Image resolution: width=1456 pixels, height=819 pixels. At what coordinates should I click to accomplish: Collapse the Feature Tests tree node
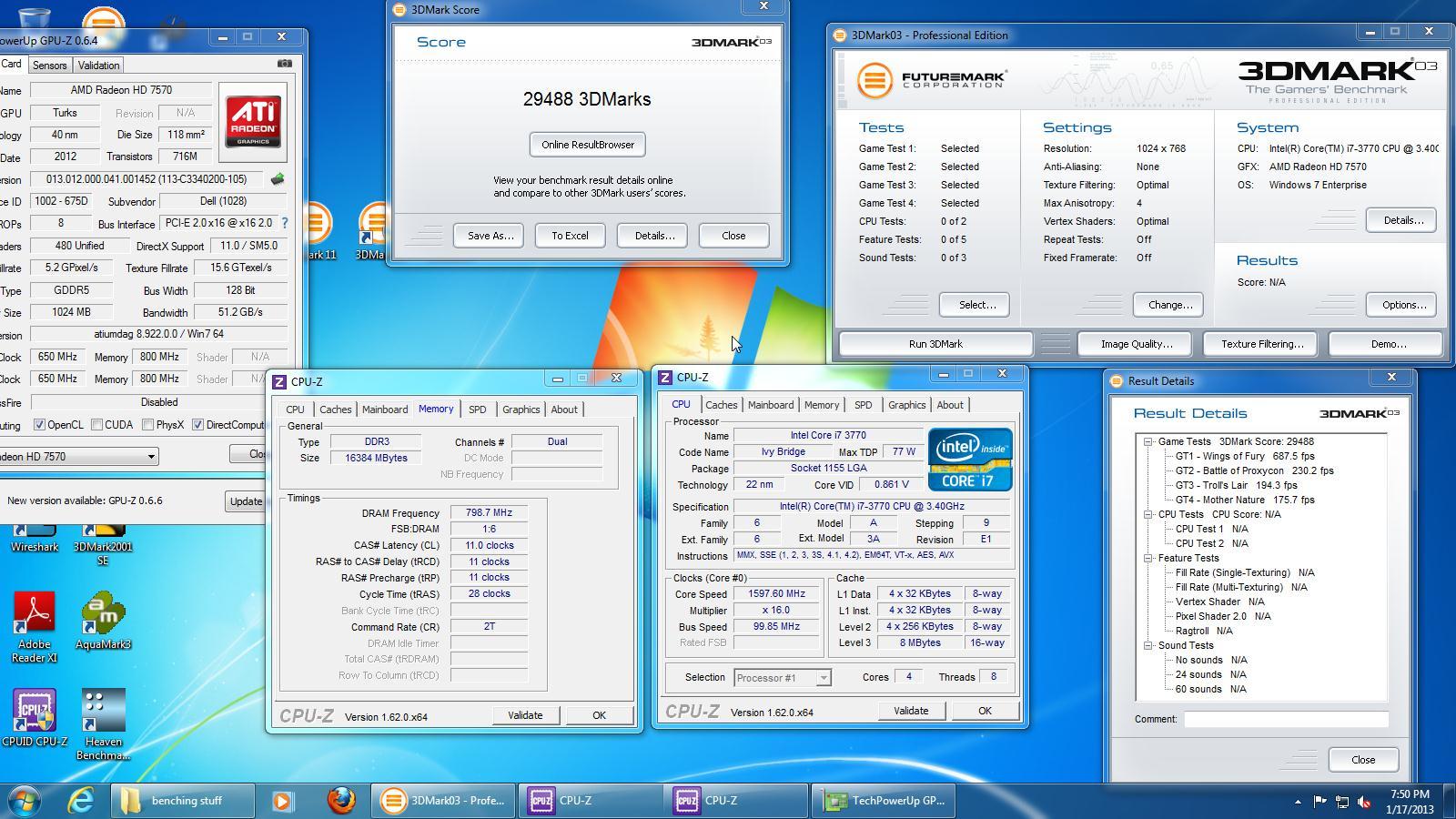pyautogui.click(x=1148, y=558)
